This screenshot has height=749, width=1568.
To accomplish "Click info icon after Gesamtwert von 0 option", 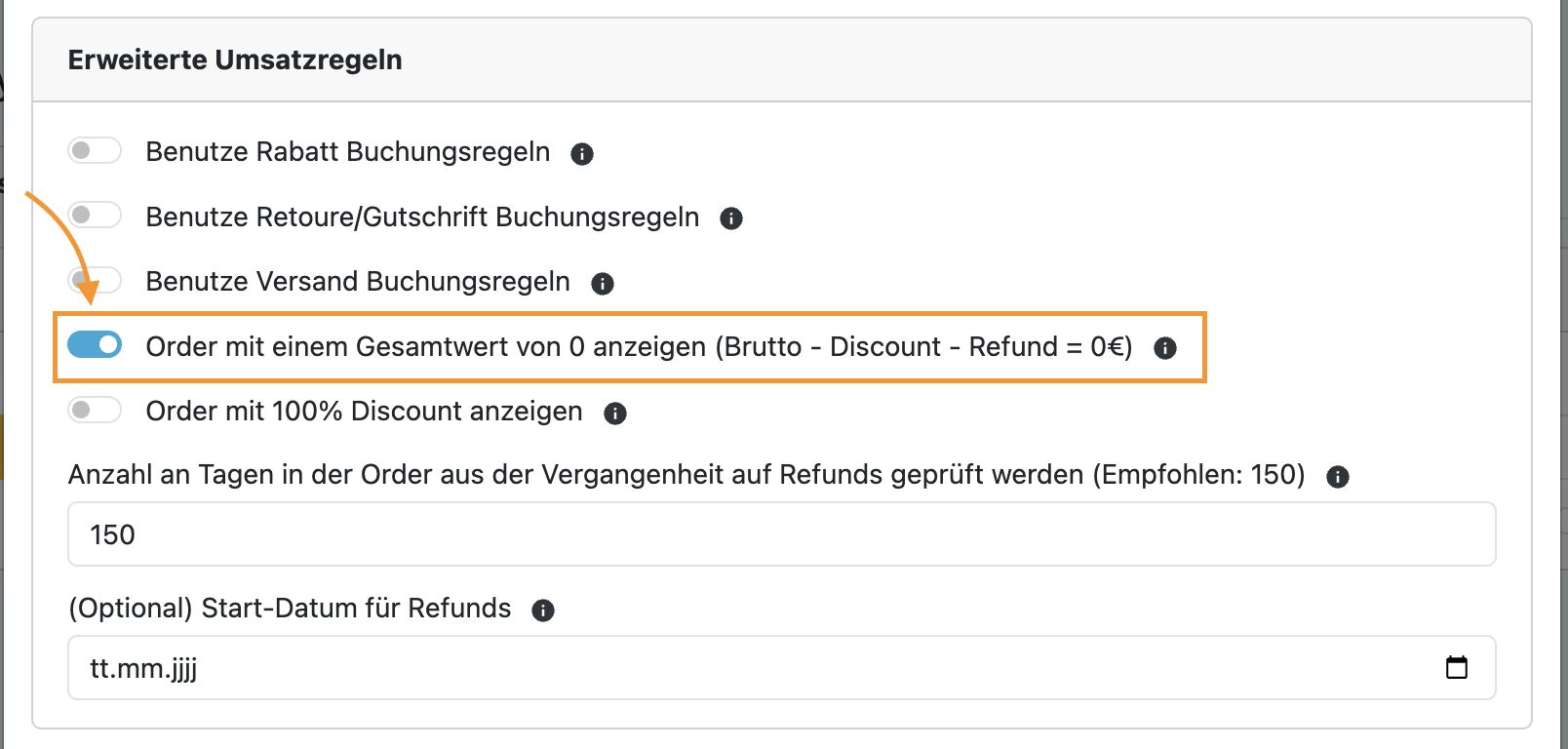I will (x=1165, y=348).
